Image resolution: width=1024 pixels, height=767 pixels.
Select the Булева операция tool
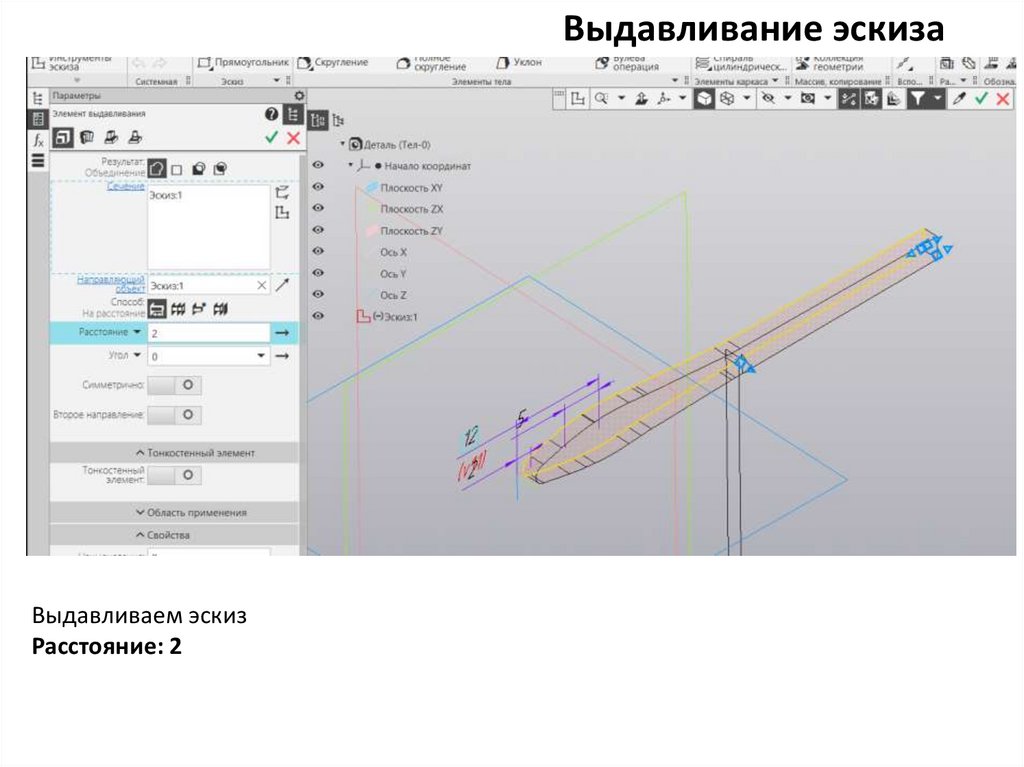[627, 63]
